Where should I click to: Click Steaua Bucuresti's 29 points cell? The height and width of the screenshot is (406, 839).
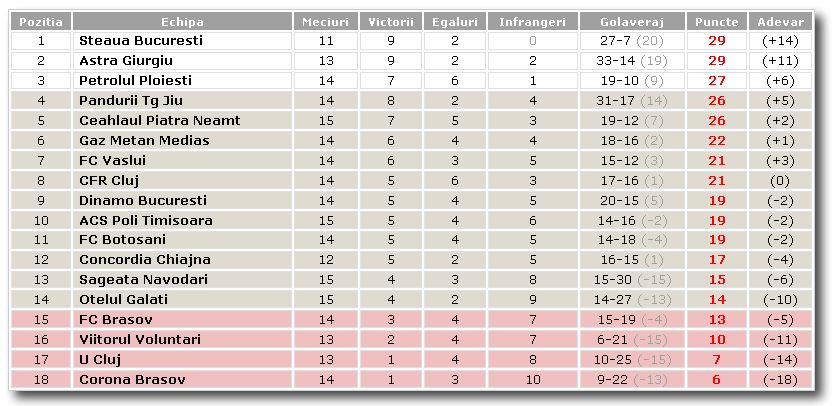717,41
